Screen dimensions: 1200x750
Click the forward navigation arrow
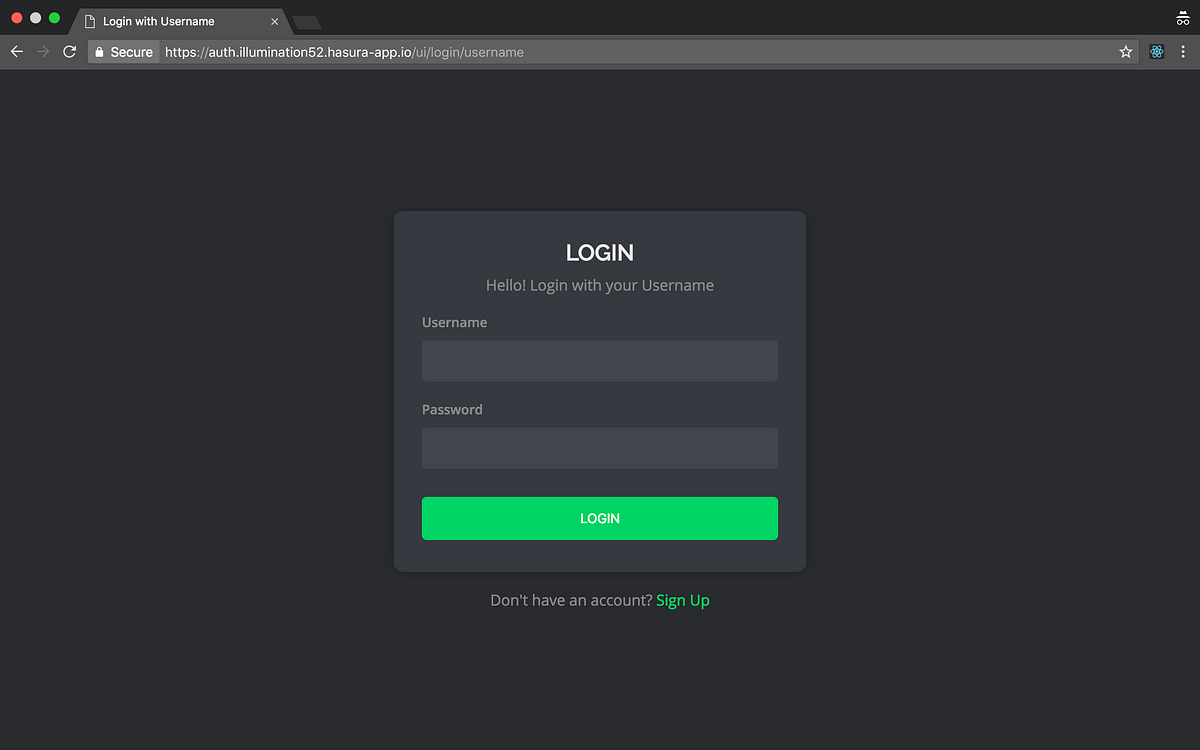click(x=42, y=51)
